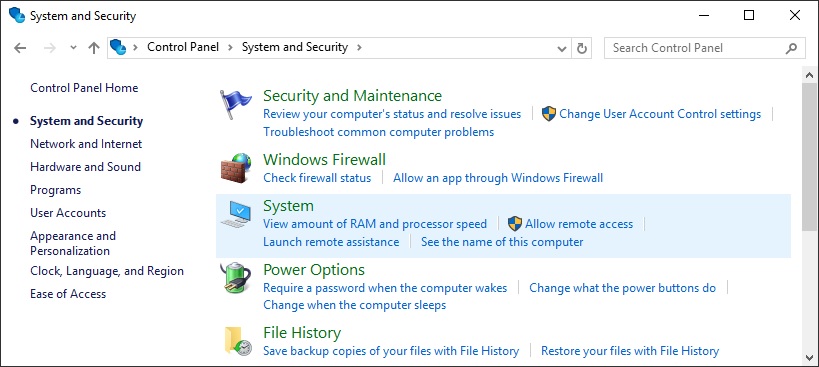Click the search magnifier icon
819x367 pixels.
(791, 48)
